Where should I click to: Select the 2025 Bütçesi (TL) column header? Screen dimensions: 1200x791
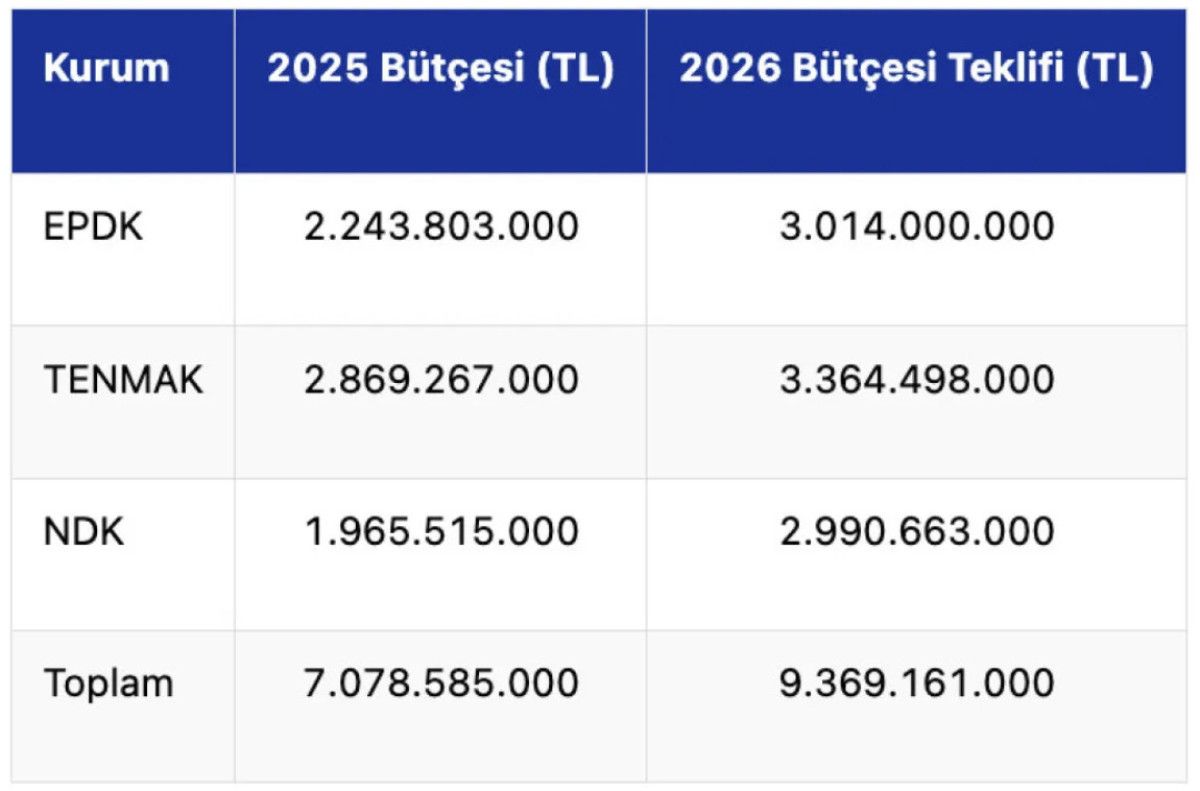pos(440,69)
